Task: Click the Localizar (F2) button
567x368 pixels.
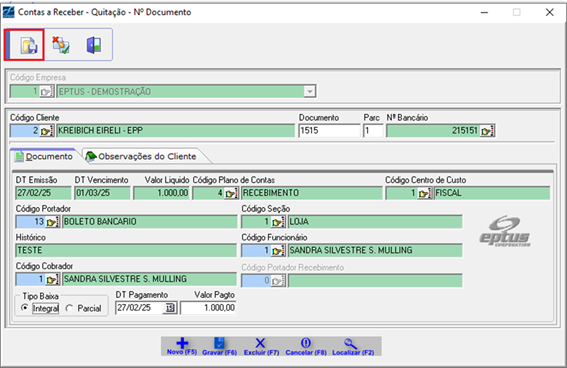Action: [x=353, y=347]
